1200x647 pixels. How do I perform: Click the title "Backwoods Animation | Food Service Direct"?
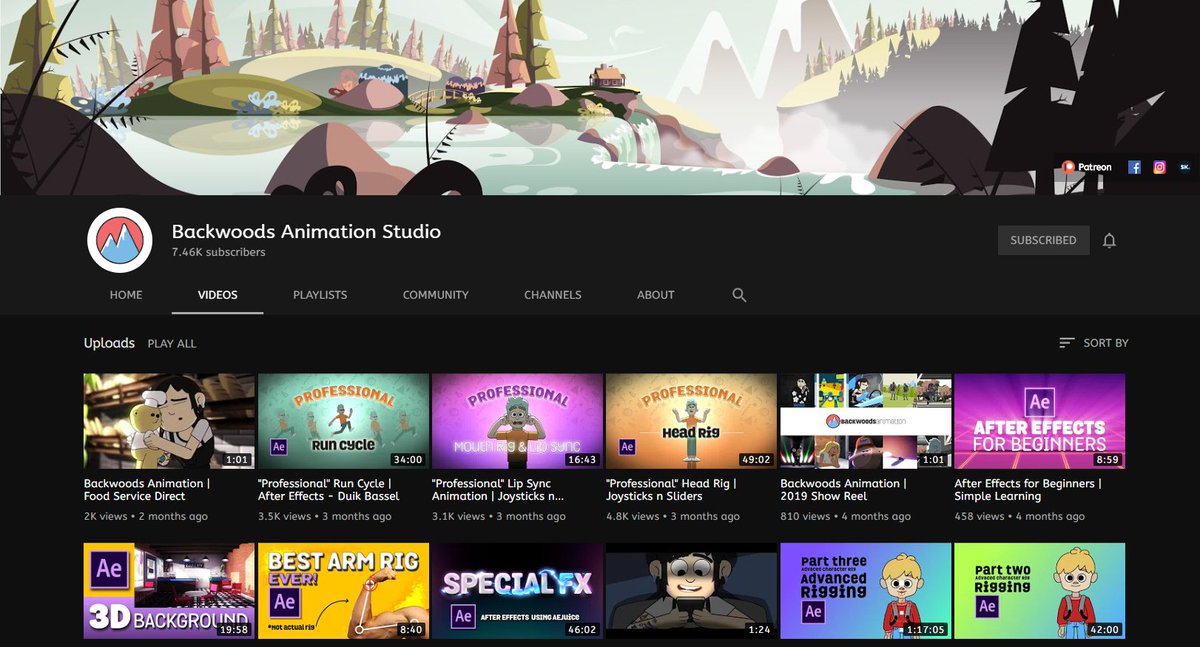point(147,490)
